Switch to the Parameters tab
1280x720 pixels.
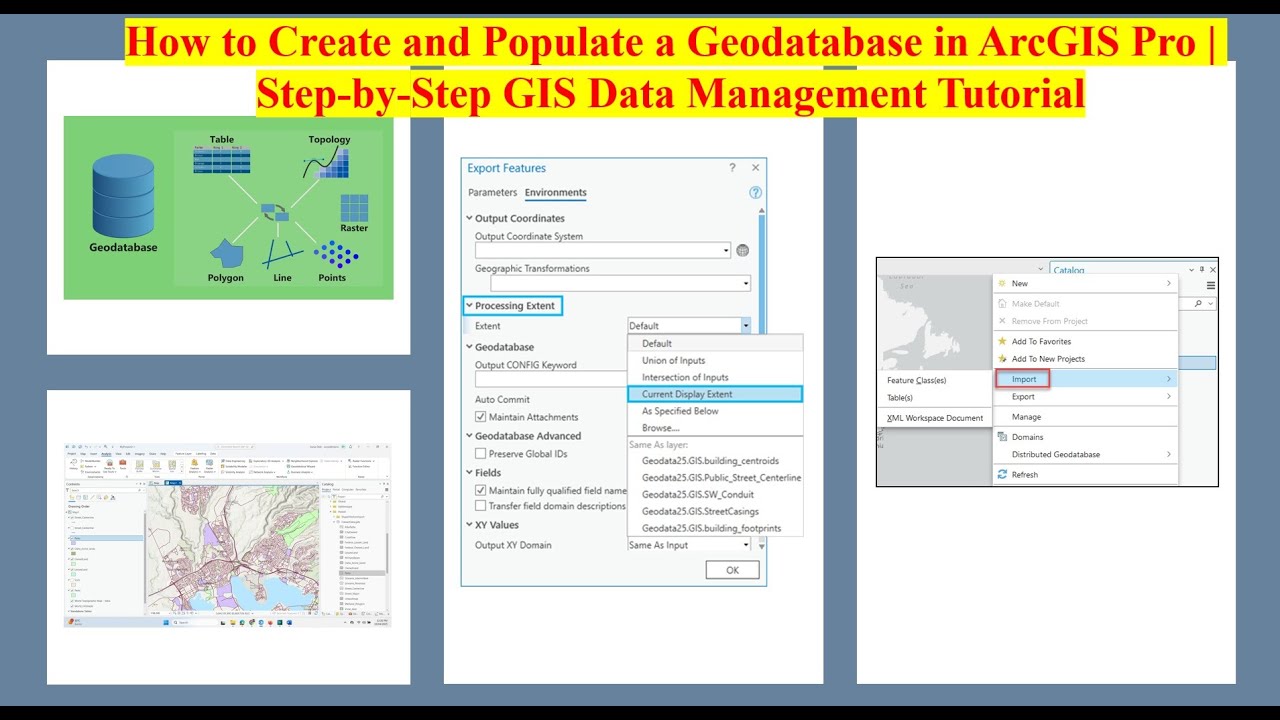click(x=492, y=193)
